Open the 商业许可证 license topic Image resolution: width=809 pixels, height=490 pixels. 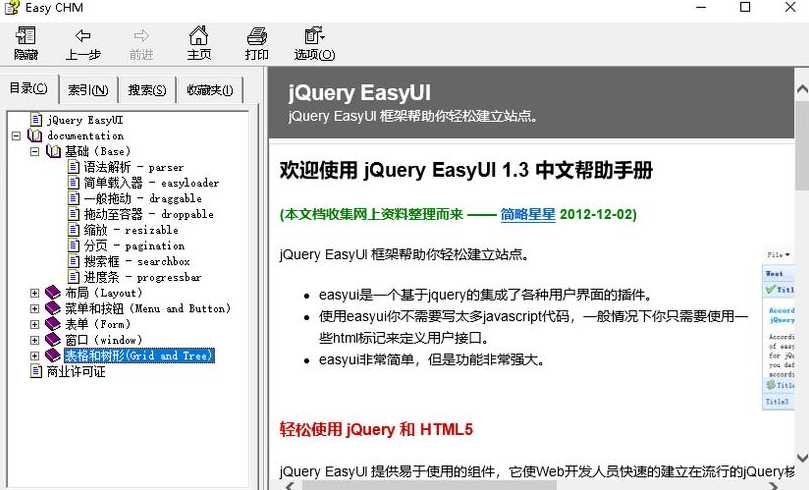[x=76, y=371]
